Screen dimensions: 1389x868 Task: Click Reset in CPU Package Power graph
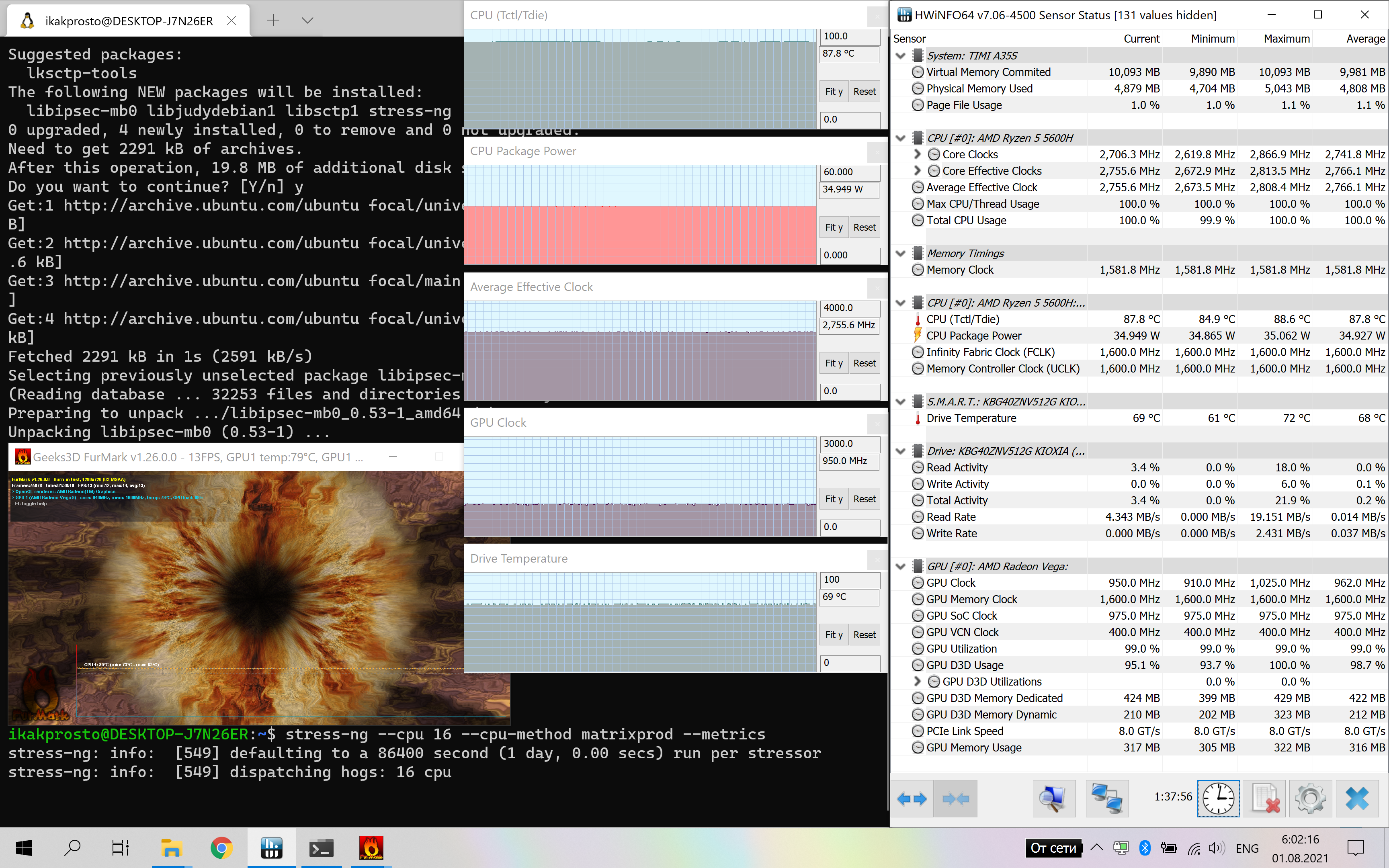click(865, 227)
